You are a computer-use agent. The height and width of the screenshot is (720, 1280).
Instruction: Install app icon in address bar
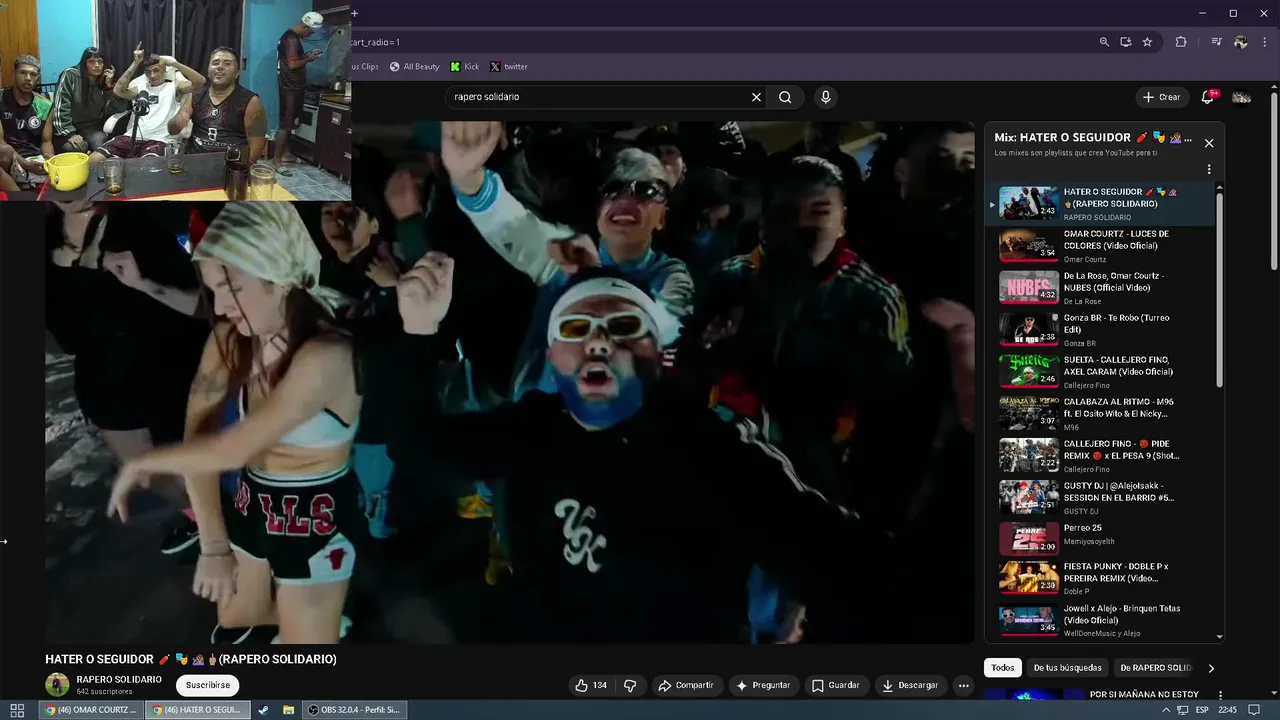point(1126,42)
